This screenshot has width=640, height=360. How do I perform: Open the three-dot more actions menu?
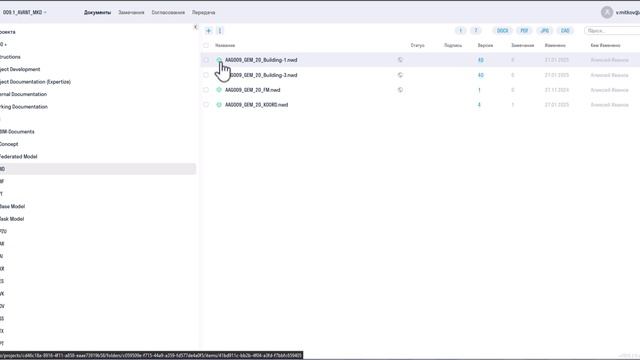[x=220, y=31]
